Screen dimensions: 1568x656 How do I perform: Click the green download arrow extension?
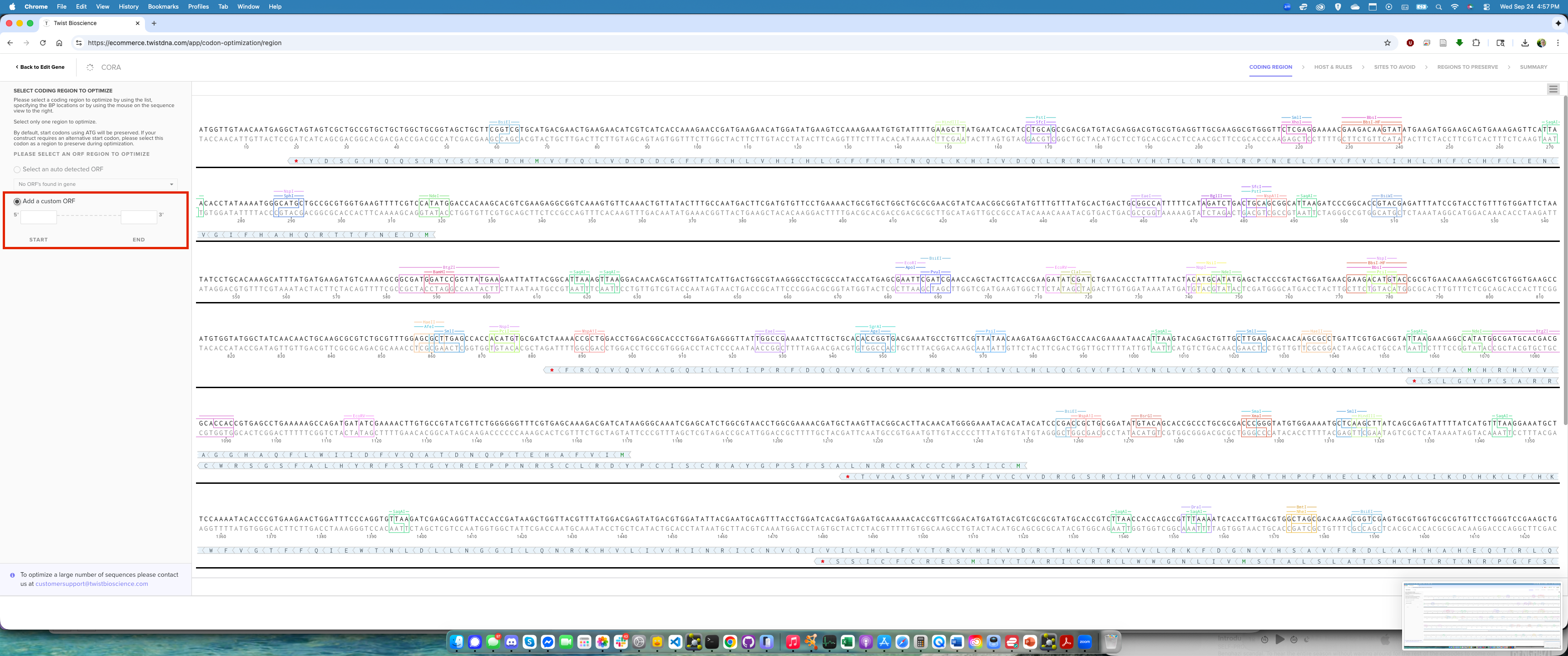pos(1459,43)
